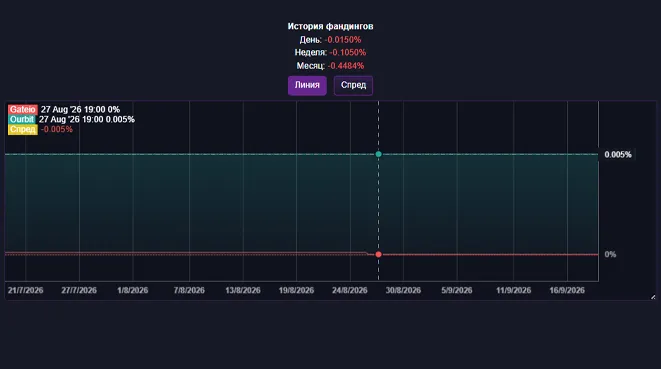Click the yellow Спред legend label

point(23,129)
